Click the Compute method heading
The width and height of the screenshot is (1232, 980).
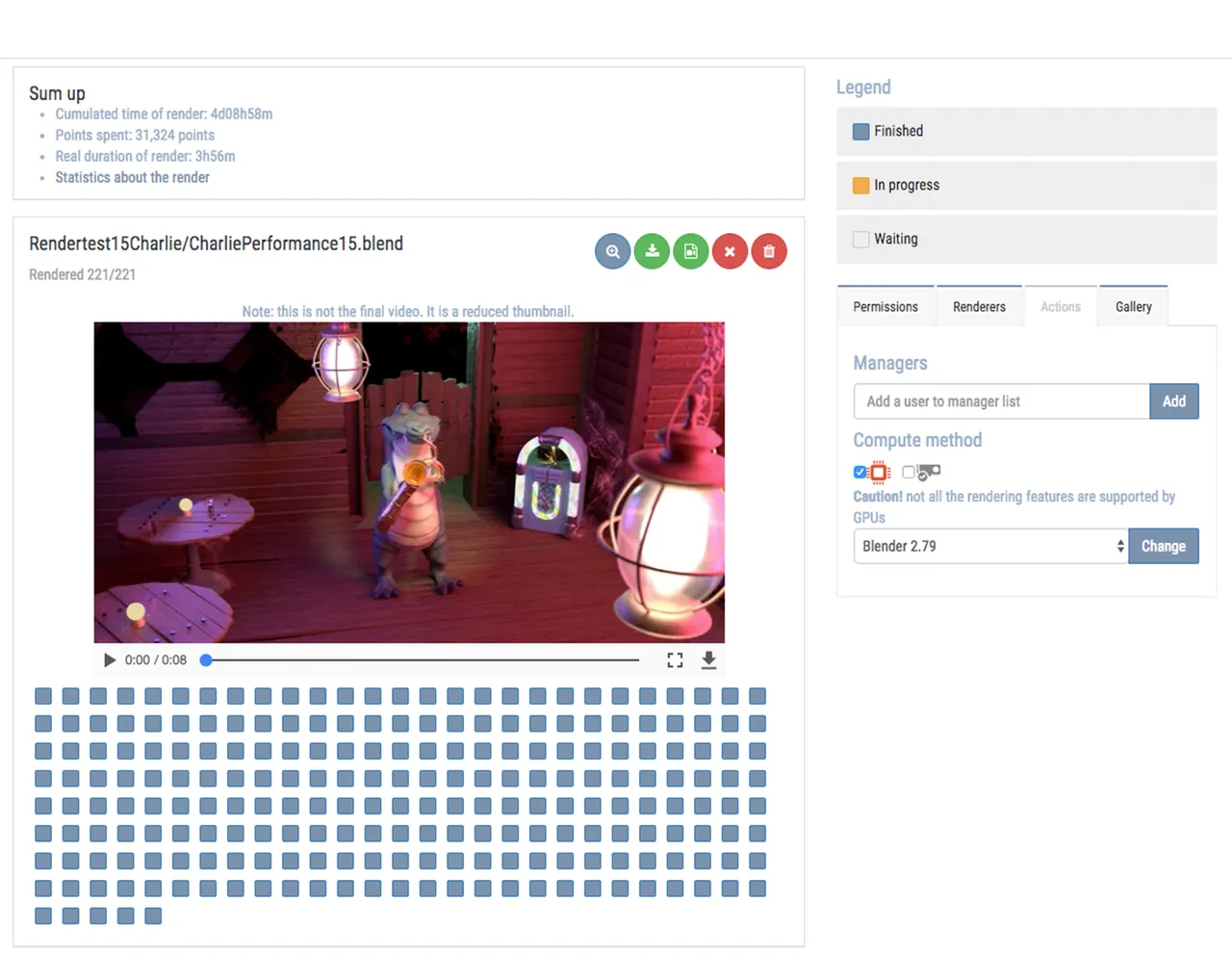pyautogui.click(x=917, y=440)
